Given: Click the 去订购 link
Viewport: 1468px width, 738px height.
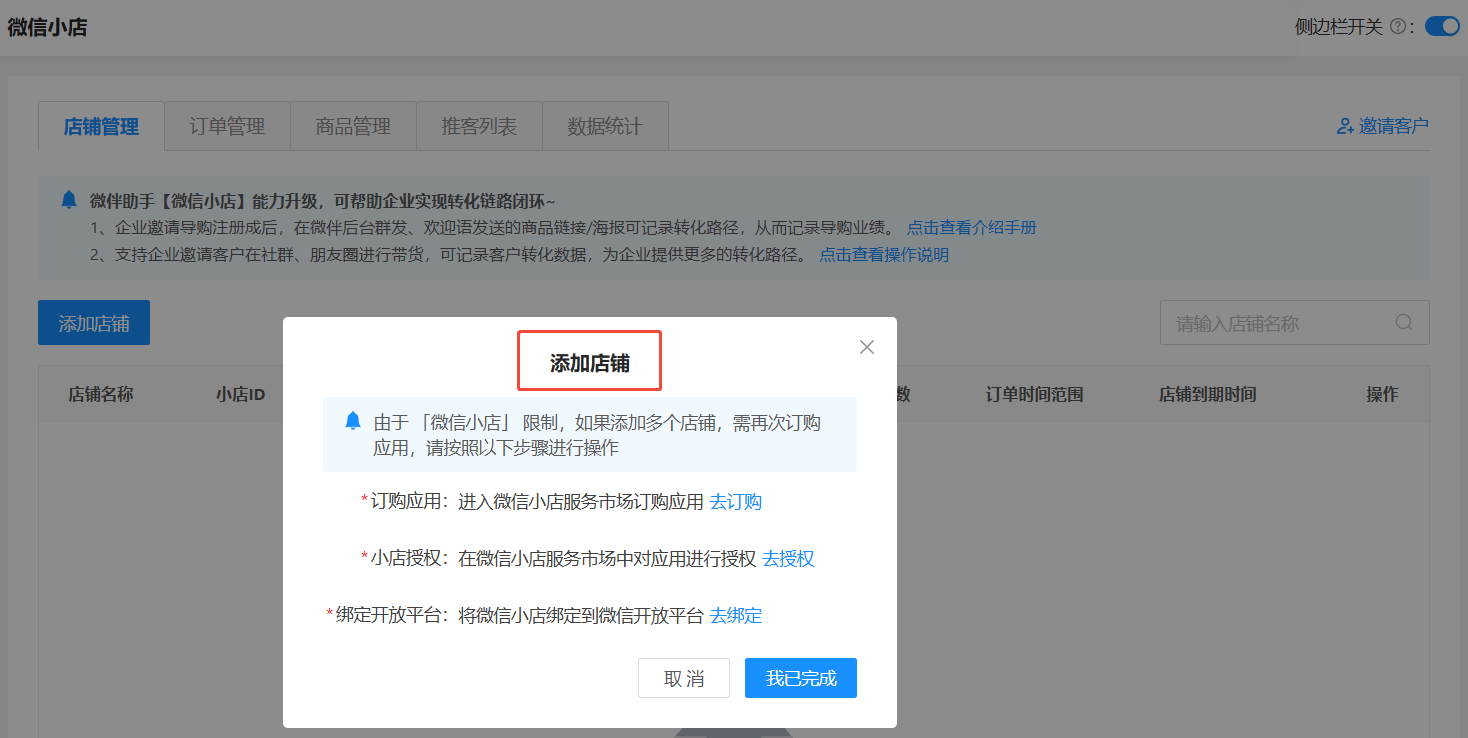Looking at the screenshot, I should pos(735,502).
